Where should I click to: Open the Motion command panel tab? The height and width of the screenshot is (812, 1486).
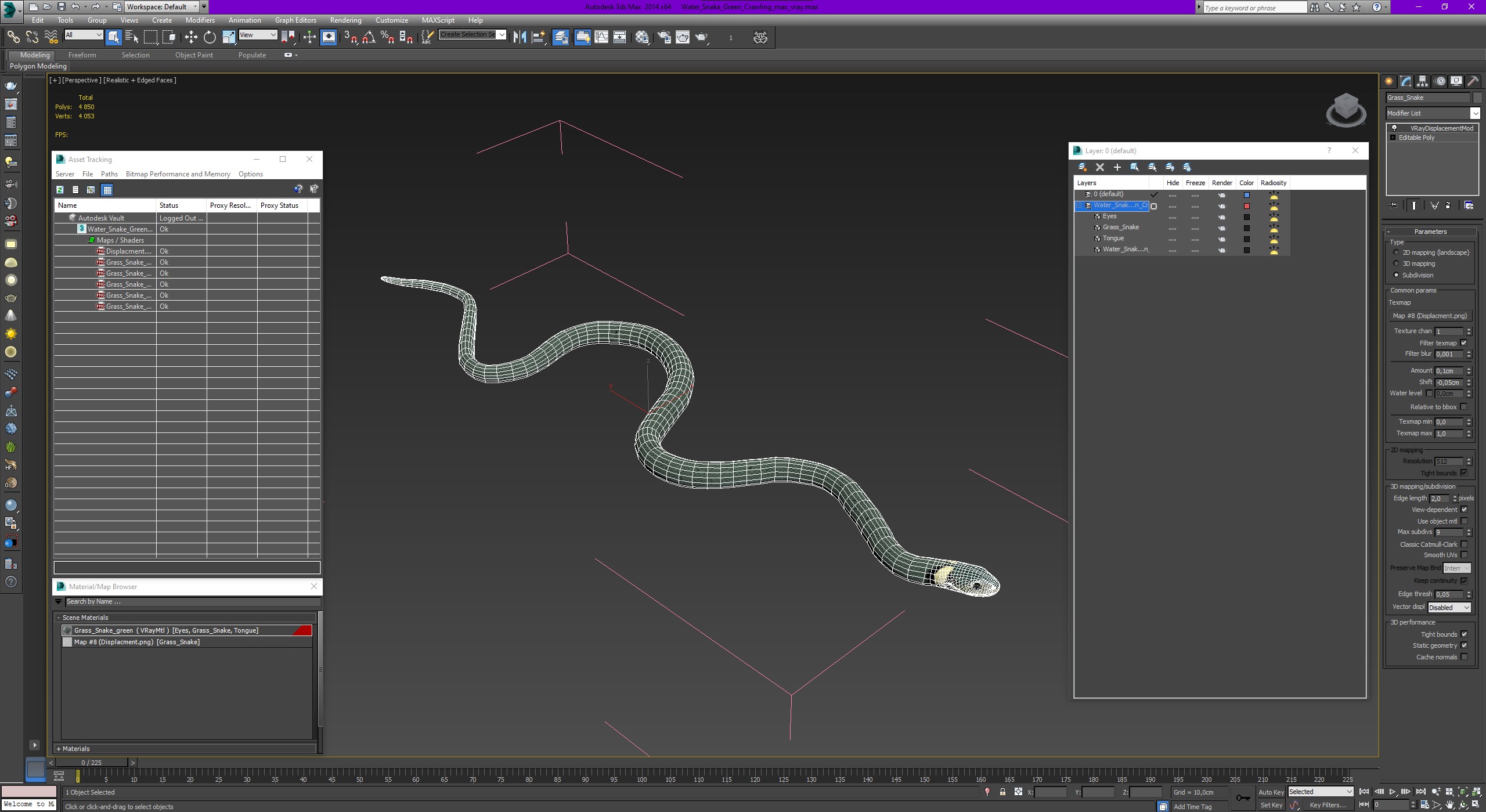[x=1440, y=81]
